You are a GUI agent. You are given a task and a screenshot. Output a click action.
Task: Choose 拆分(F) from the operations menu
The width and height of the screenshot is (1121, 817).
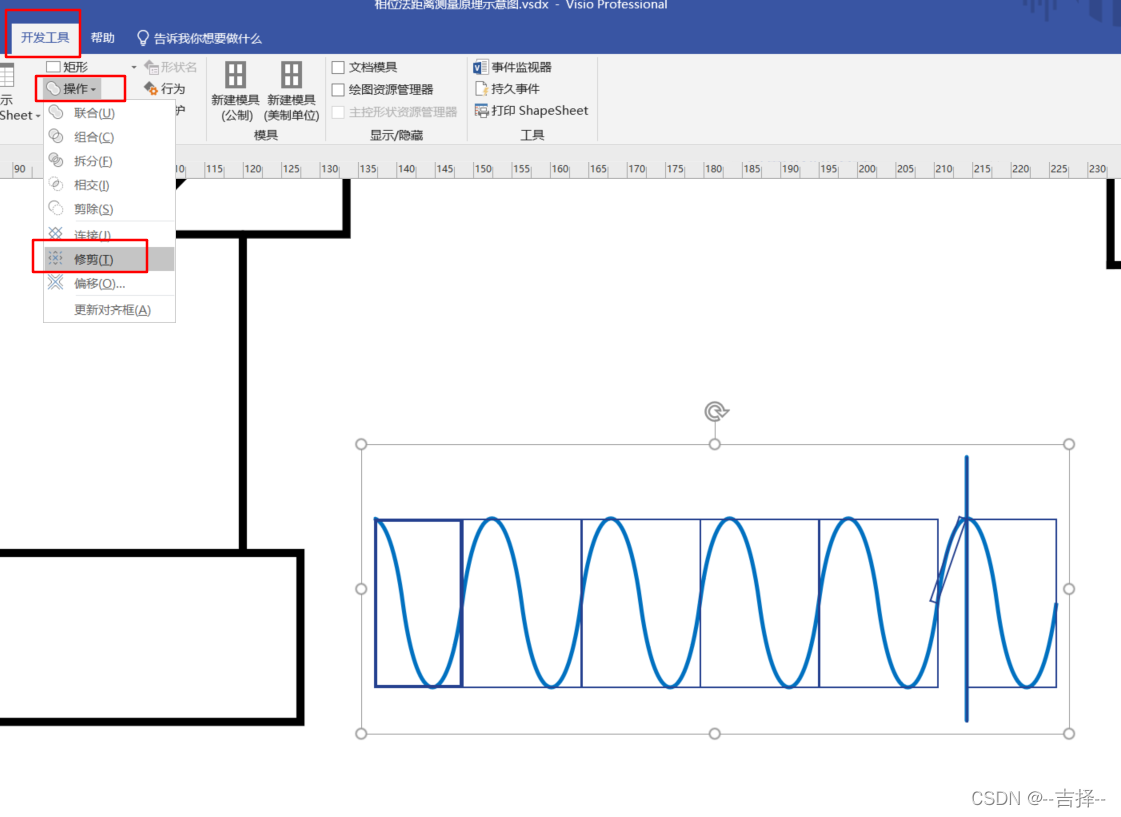(x=109, y=162)
